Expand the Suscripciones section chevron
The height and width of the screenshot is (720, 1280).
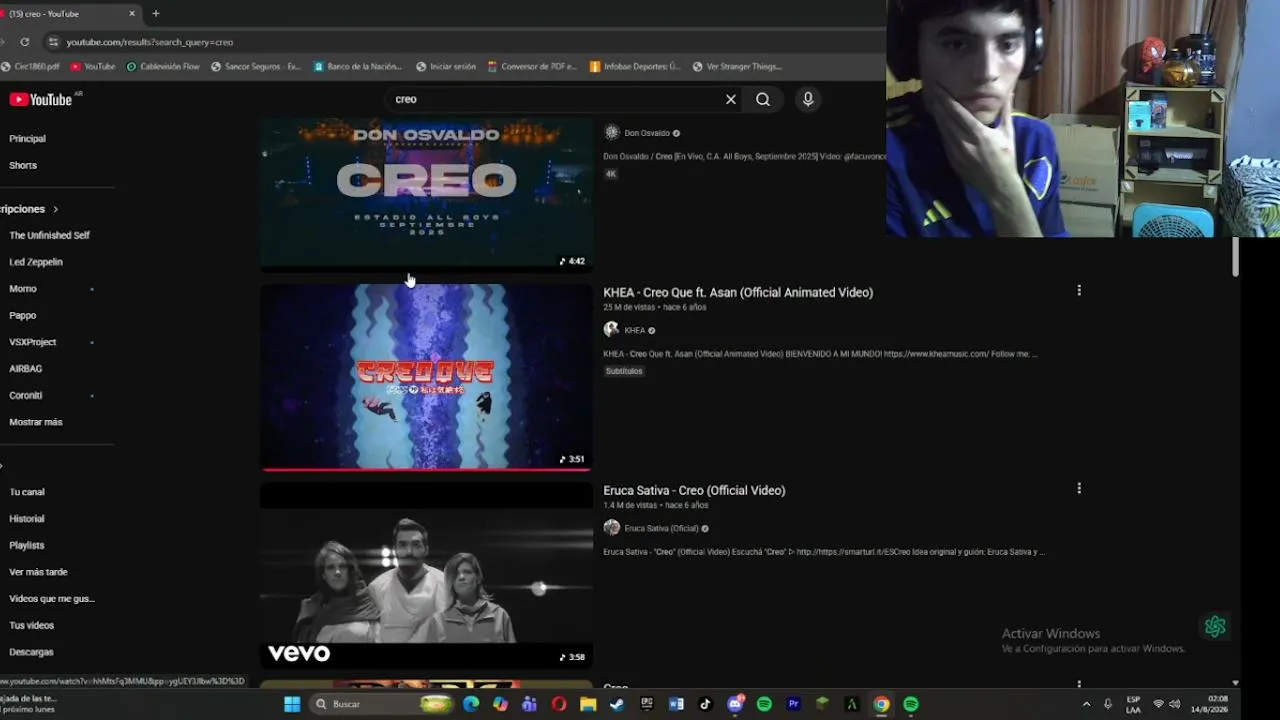pyautogui.click(x=55, y=209)
